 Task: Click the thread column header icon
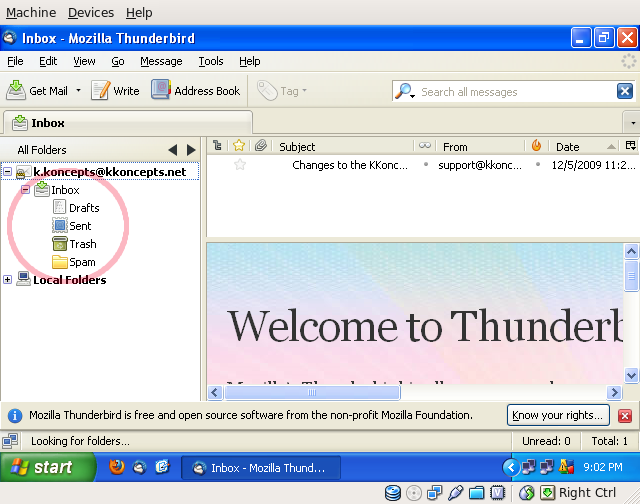pyautogui.click(x=217, y=146)
